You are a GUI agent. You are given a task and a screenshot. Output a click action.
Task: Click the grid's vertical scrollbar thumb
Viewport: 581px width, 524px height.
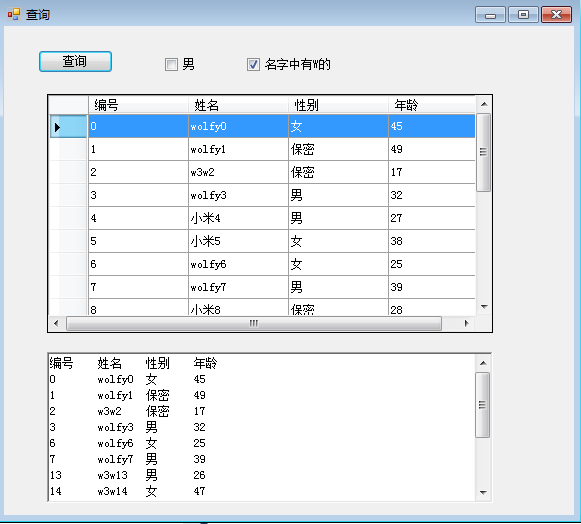(x=483, y=152)
